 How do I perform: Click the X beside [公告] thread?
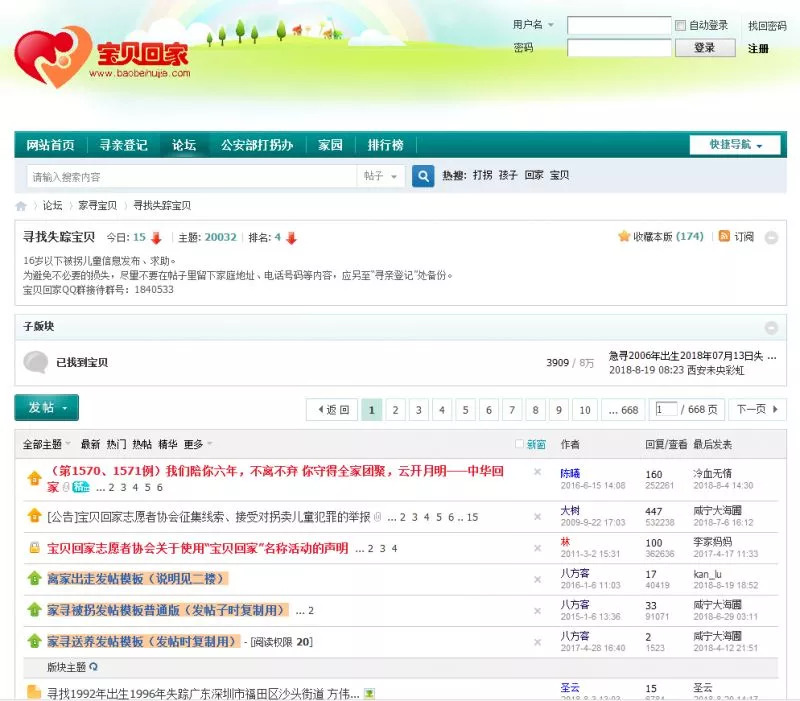537,517
